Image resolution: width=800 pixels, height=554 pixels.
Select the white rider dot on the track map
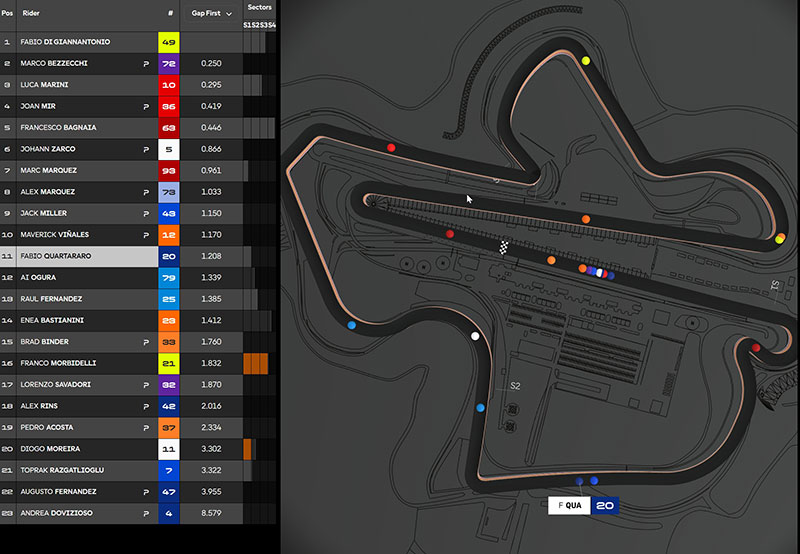(x=475, y=336)
